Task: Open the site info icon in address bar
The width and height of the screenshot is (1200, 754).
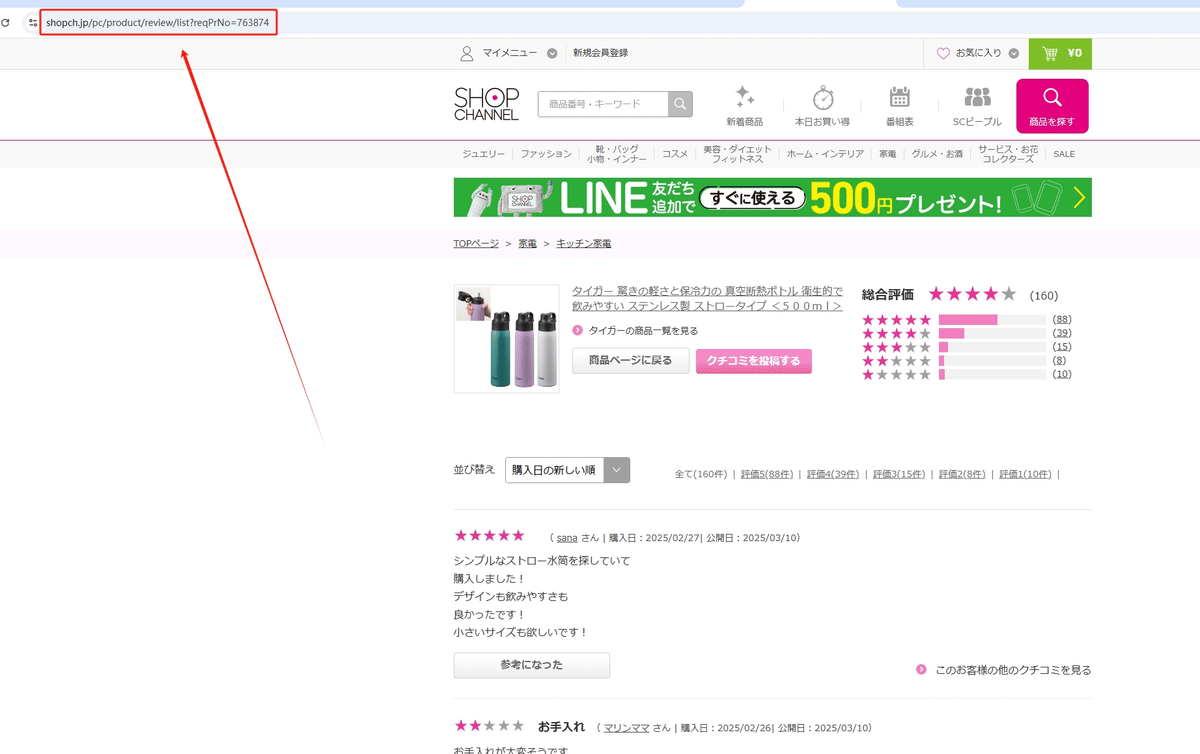Action: point(32,22)
